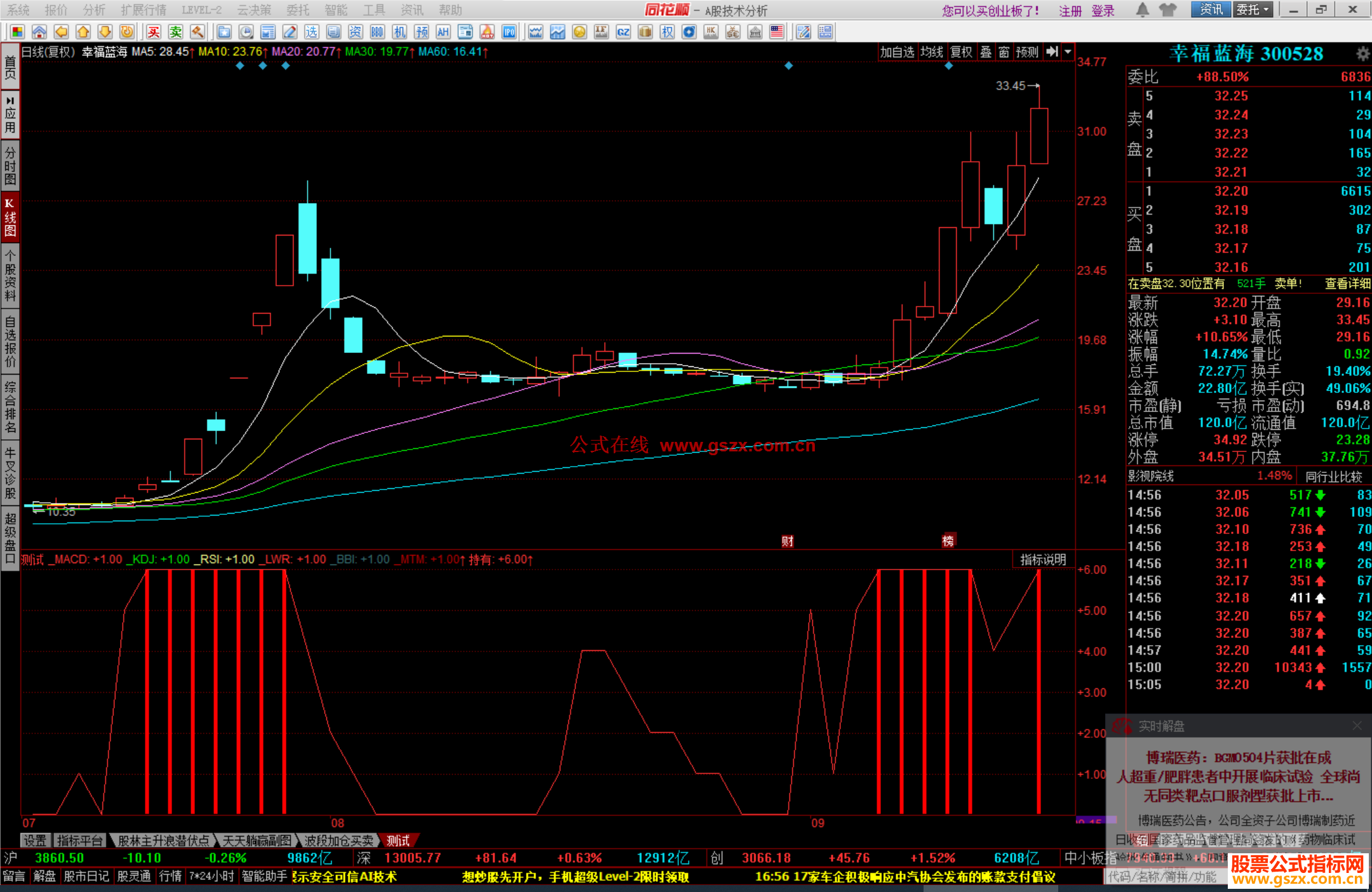The image size is (1372, 892).
Task: Click the red 买 buy icon
Action: (x=154, y=32)
